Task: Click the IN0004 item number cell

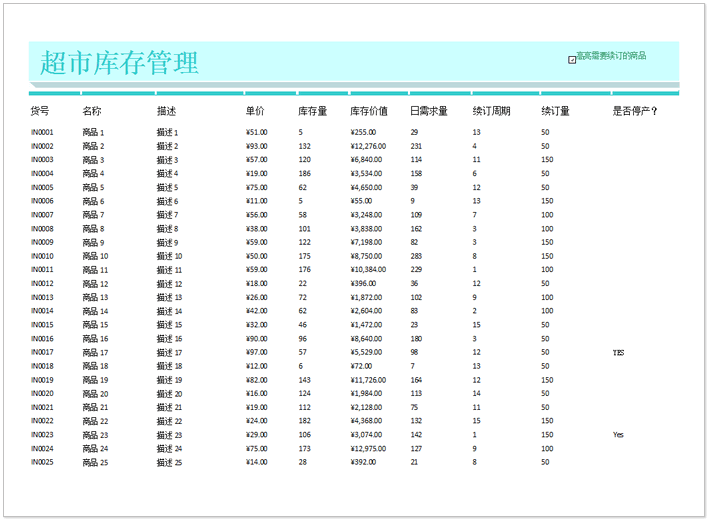Action: click(x=42, y=174)
